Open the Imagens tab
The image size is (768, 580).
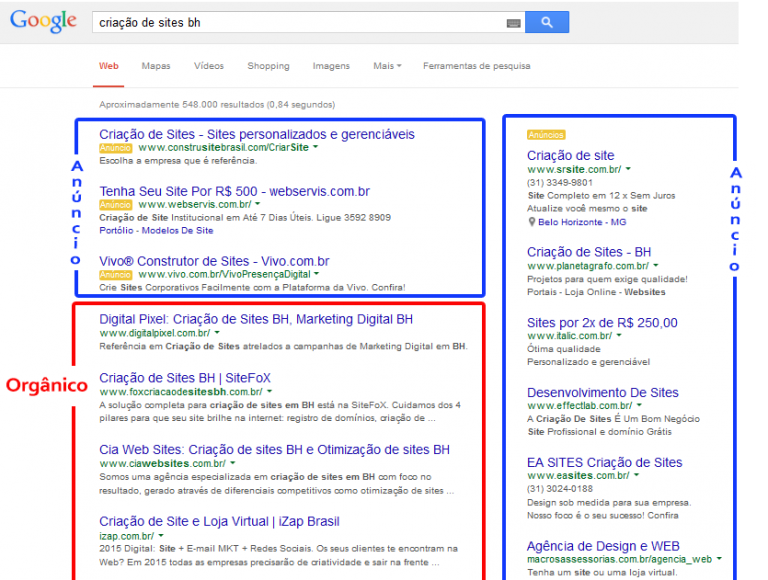pyautogui.click(x=331, y=66)
